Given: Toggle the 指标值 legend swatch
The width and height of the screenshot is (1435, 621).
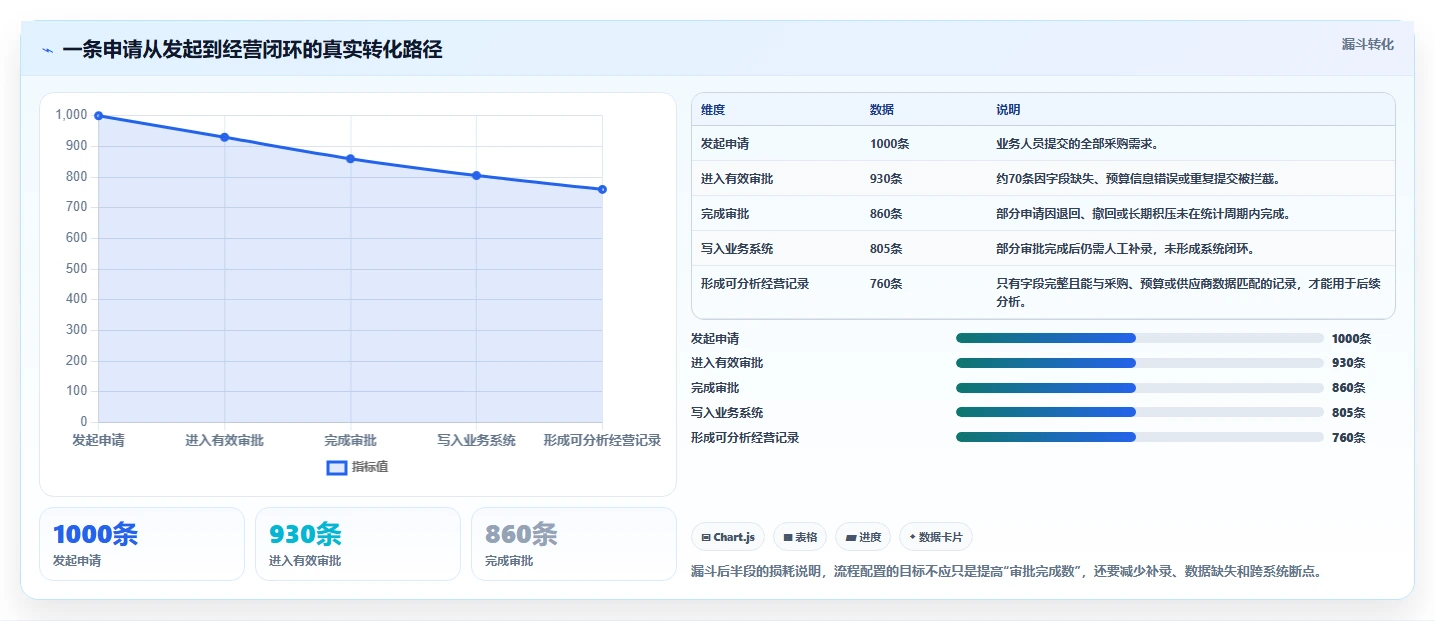Looking at the screenshot, I should point(337,467).
